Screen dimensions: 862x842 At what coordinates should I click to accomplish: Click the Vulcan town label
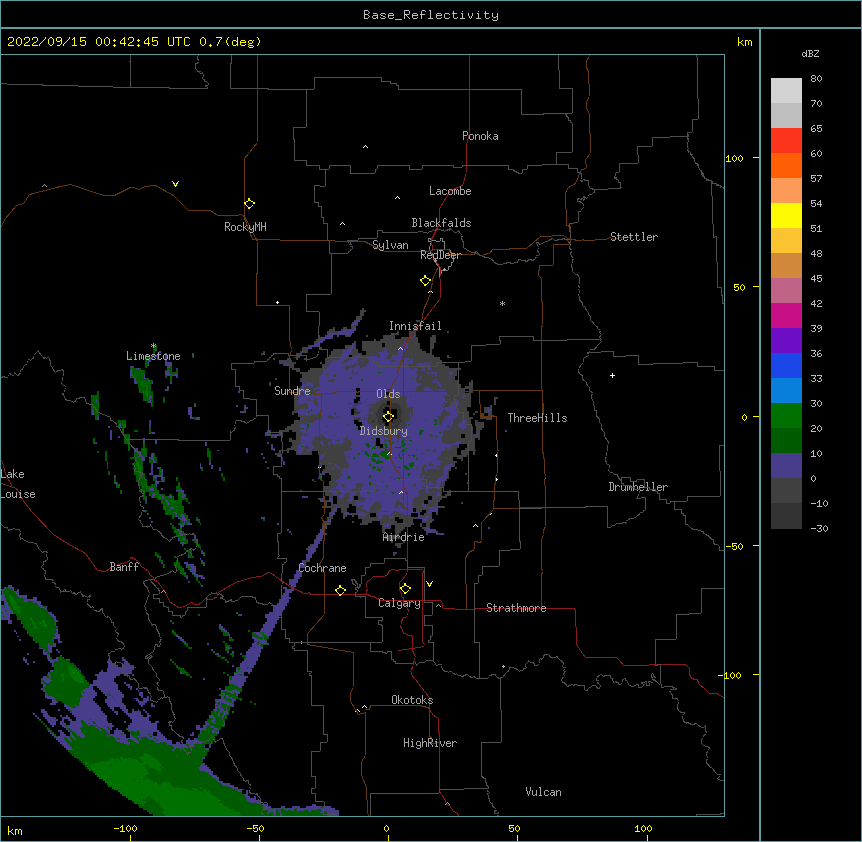click(543, 792)
